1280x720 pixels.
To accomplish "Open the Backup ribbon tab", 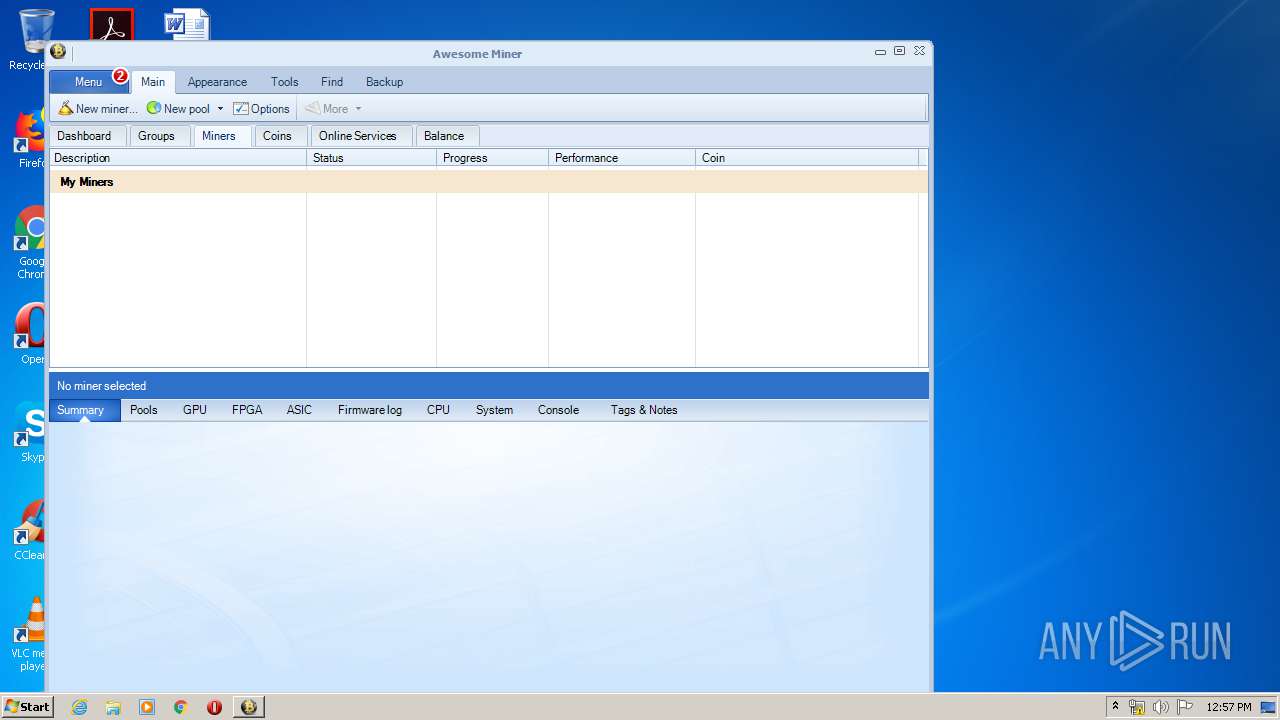I will click(x=384, y=82).
